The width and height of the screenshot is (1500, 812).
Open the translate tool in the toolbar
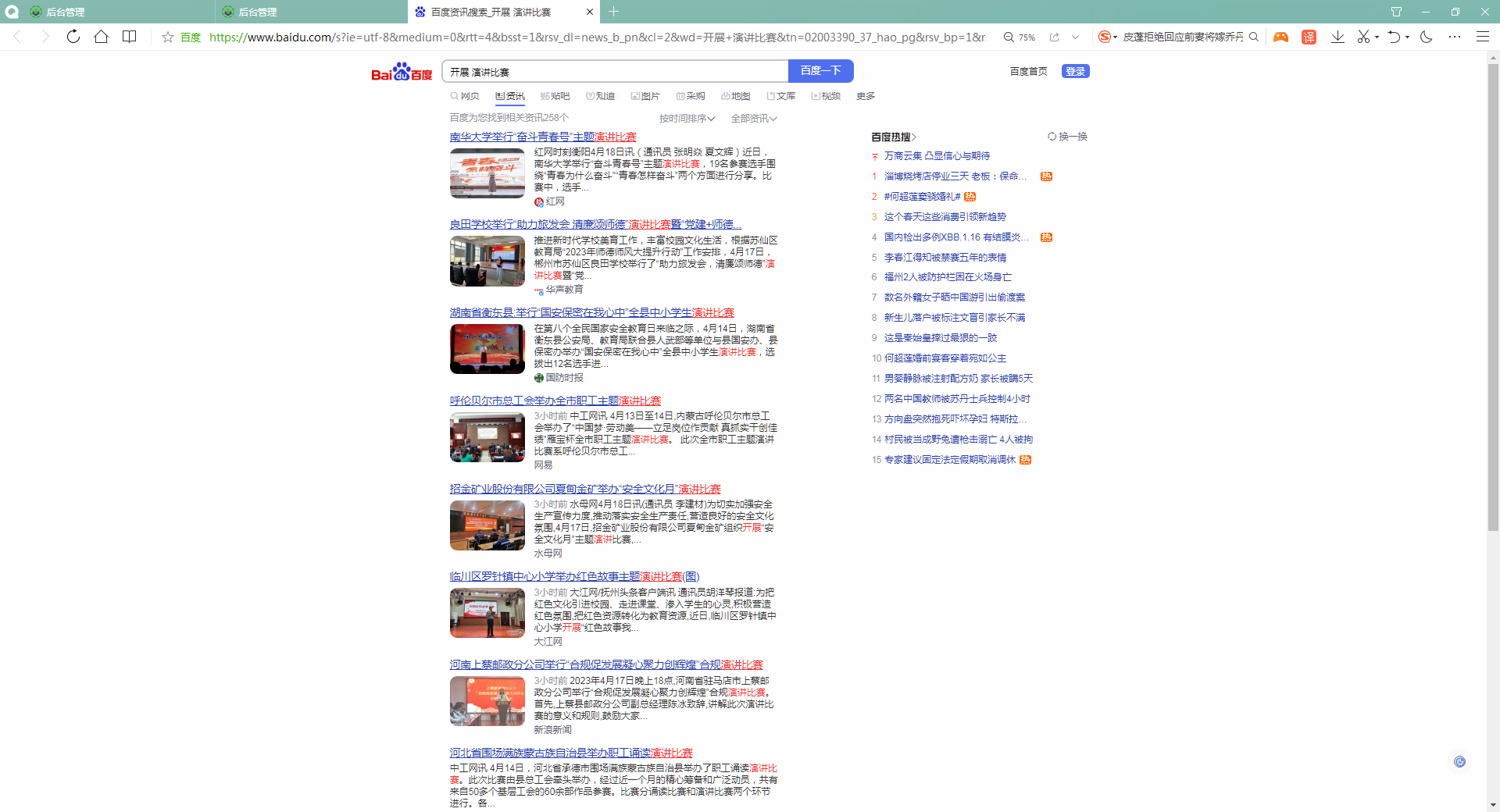click(1309, 37)
